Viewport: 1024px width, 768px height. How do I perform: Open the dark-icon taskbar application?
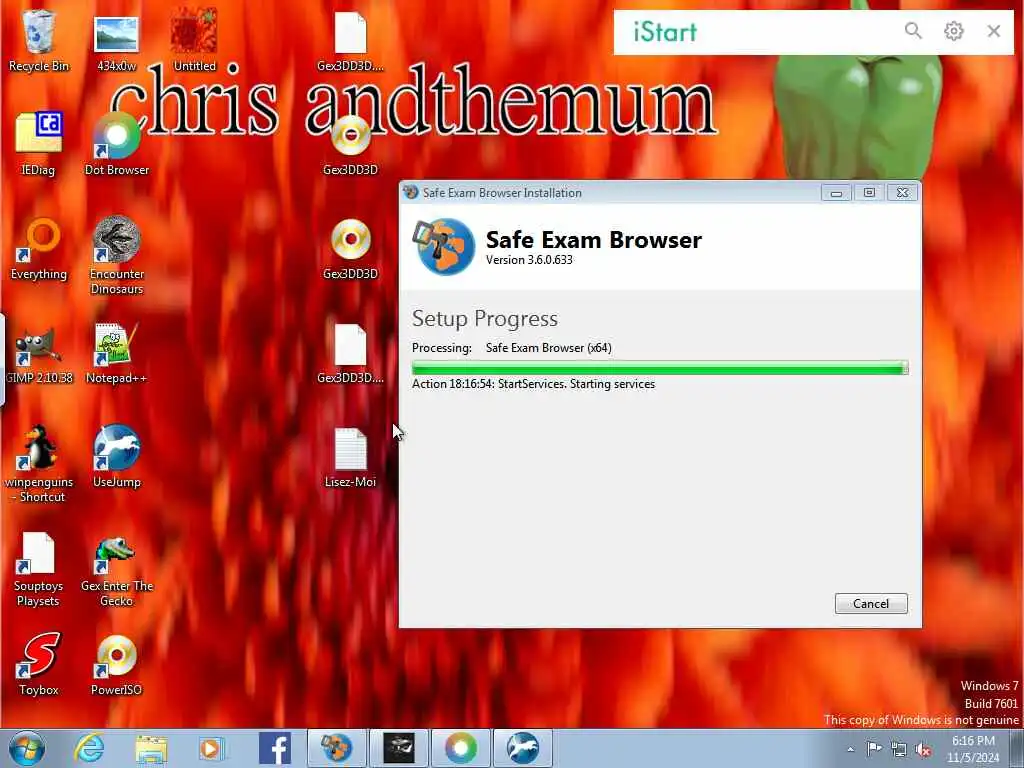point(399,748)
